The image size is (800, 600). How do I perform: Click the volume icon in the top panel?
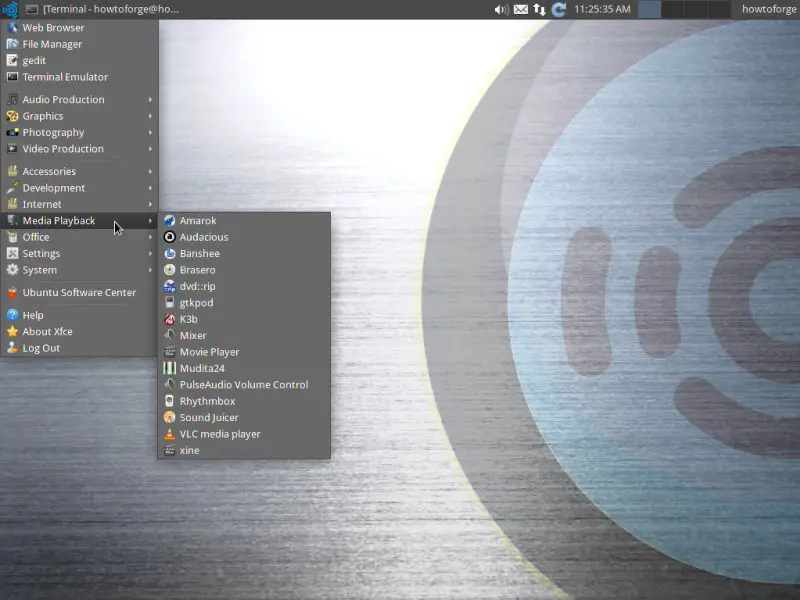(501, 9)
